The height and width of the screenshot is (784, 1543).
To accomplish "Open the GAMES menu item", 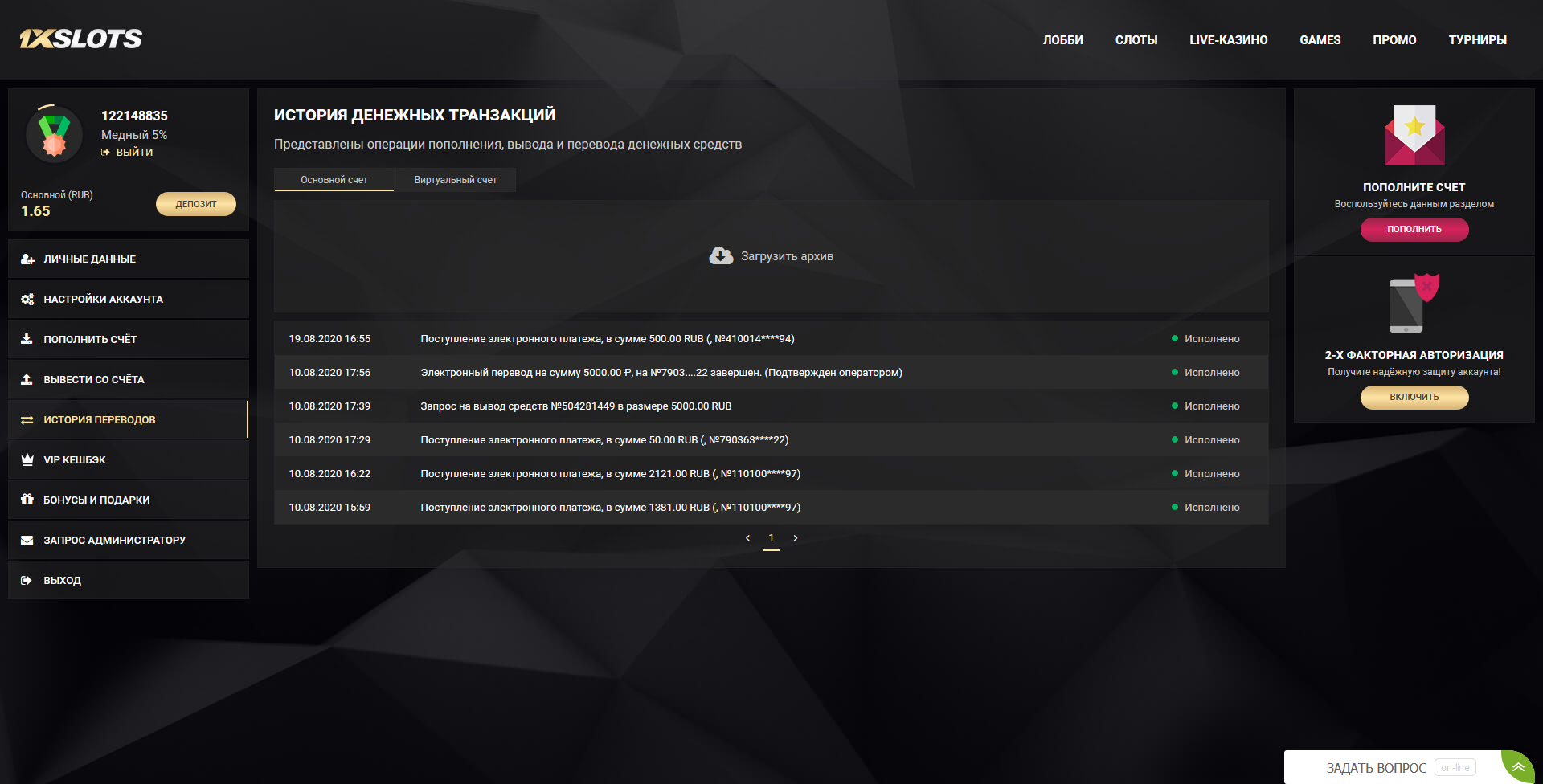I will (x=1320, y=39).
